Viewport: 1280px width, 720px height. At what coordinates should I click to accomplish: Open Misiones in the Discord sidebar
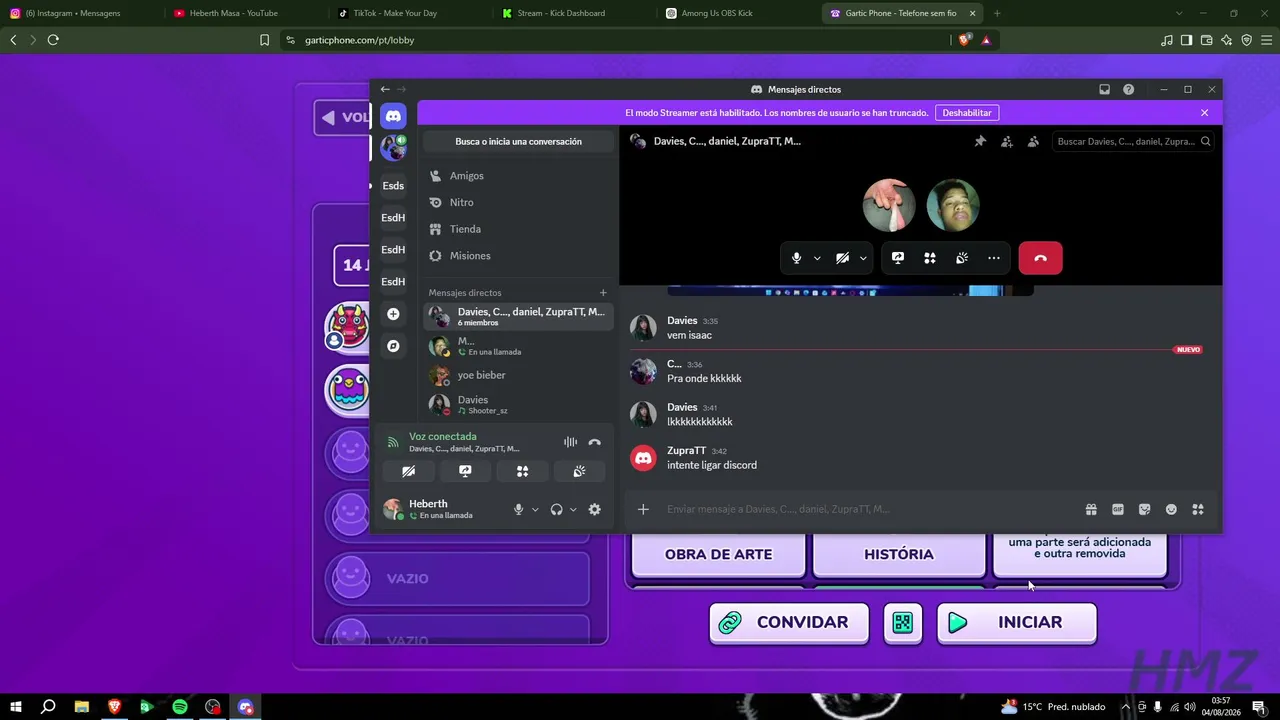pos(518,256)
